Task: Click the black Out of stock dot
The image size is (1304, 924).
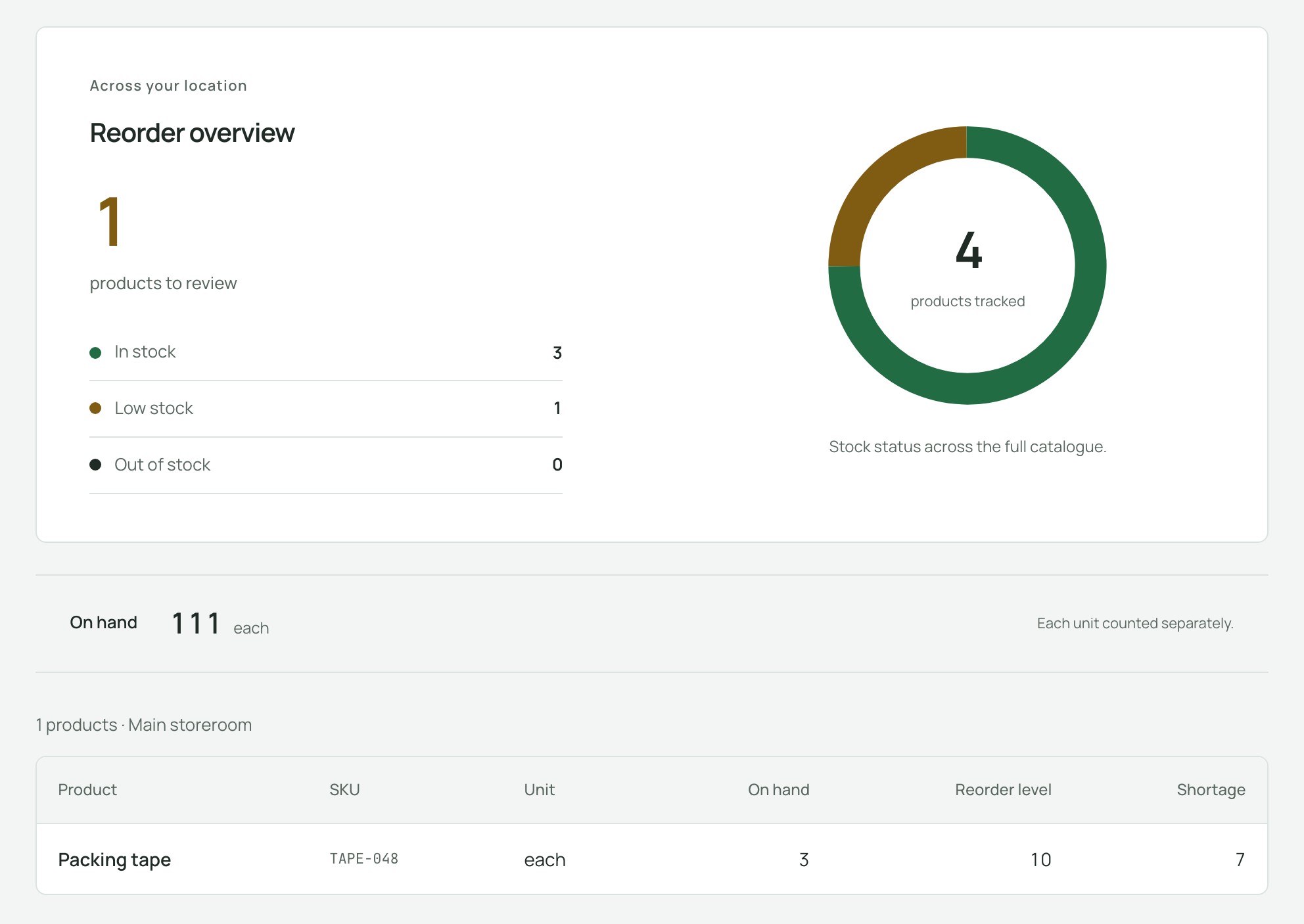Action: click(95, 465)
